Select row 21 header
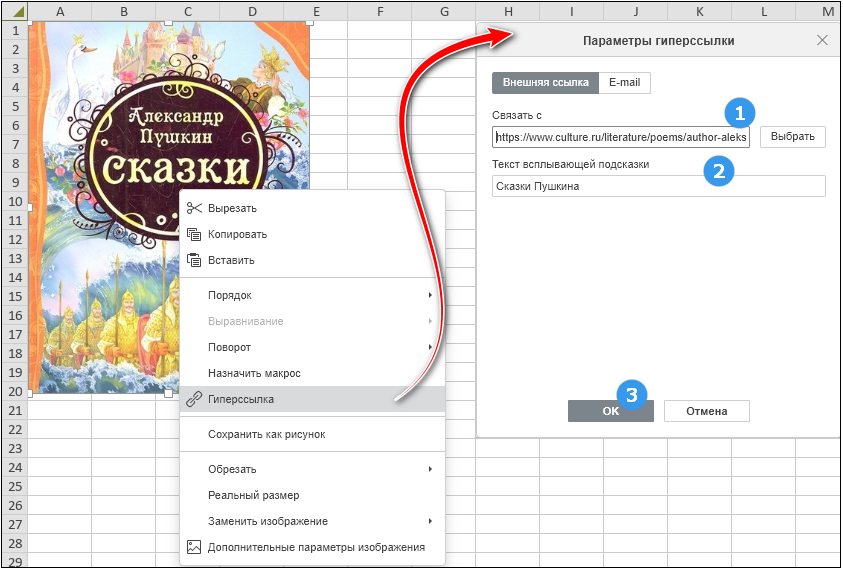The image size is (843, 569). point(15,410)
